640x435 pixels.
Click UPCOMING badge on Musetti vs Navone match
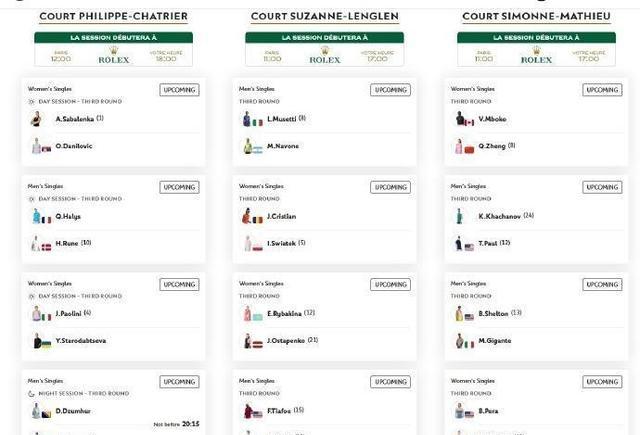(391, 90)
